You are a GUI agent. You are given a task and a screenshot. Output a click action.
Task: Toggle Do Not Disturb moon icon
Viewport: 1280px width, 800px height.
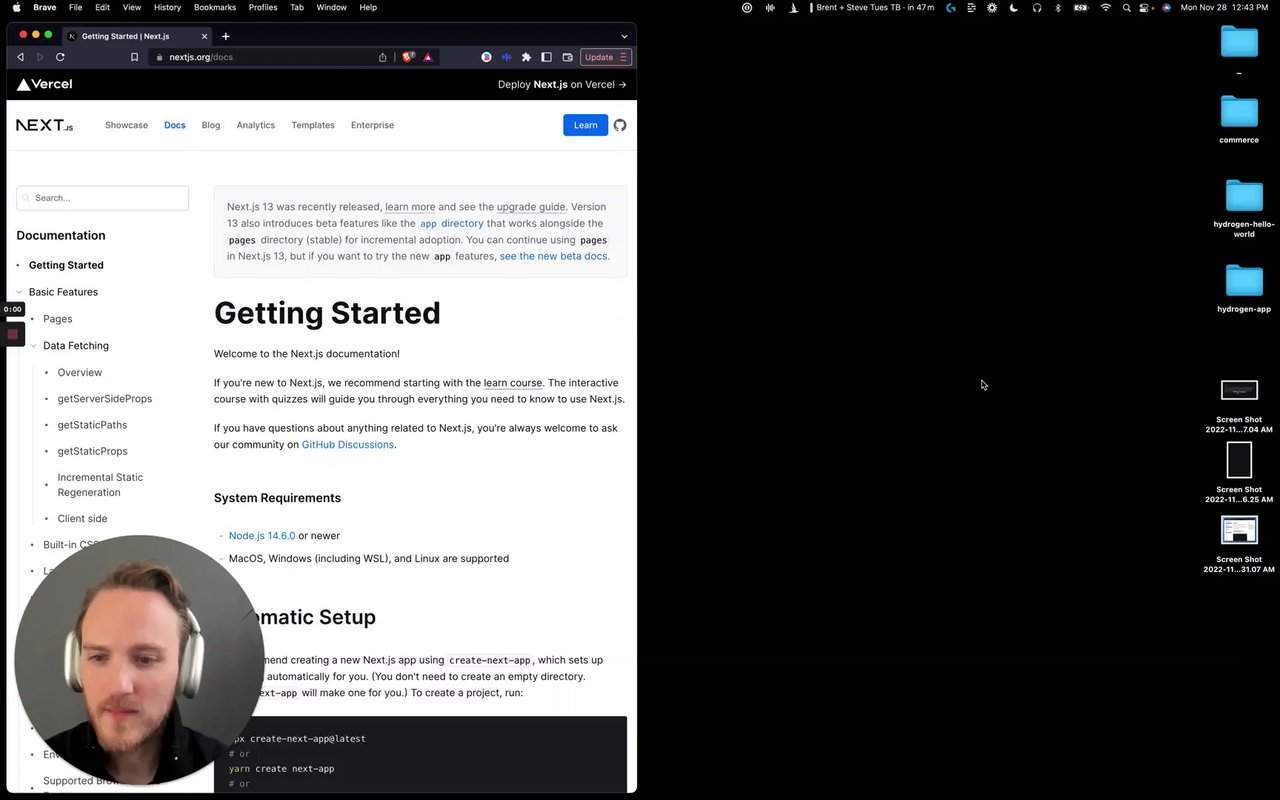(x=1014, y=7)
